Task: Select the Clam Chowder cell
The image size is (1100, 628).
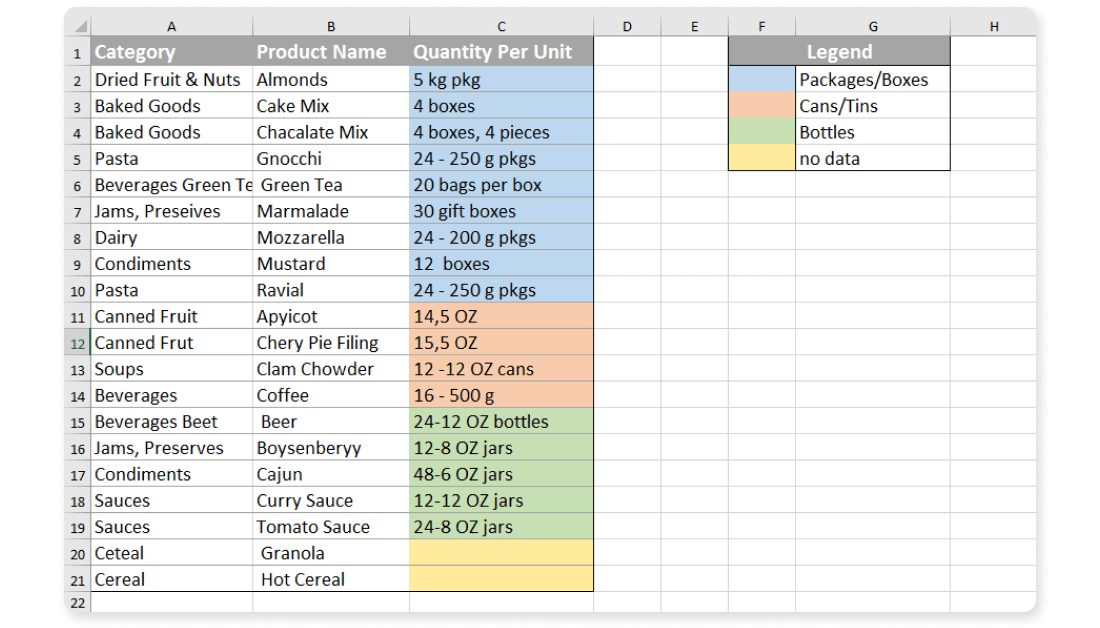Action: pyautogui.click(x=330, y=369)
